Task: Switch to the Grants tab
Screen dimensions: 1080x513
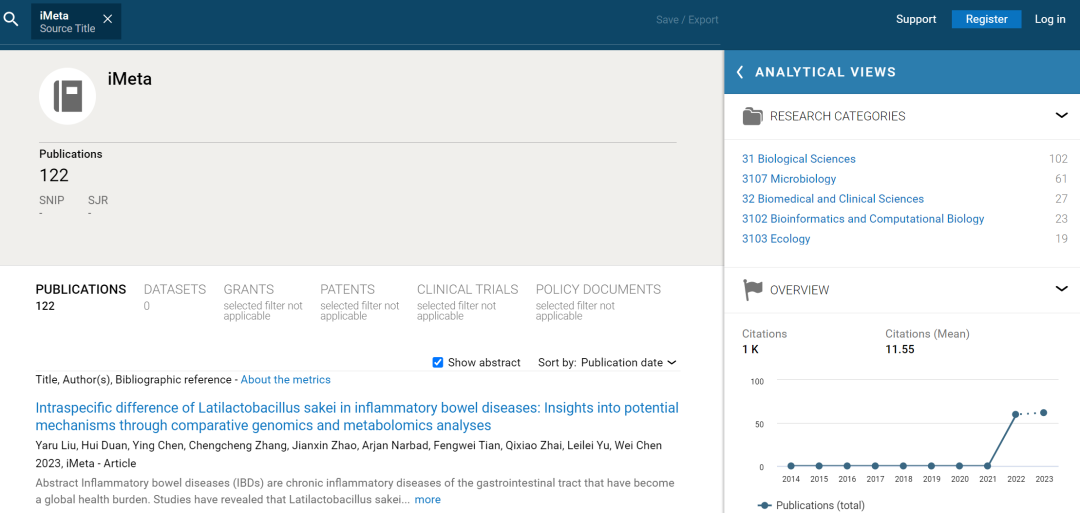Action: point(263,302)
